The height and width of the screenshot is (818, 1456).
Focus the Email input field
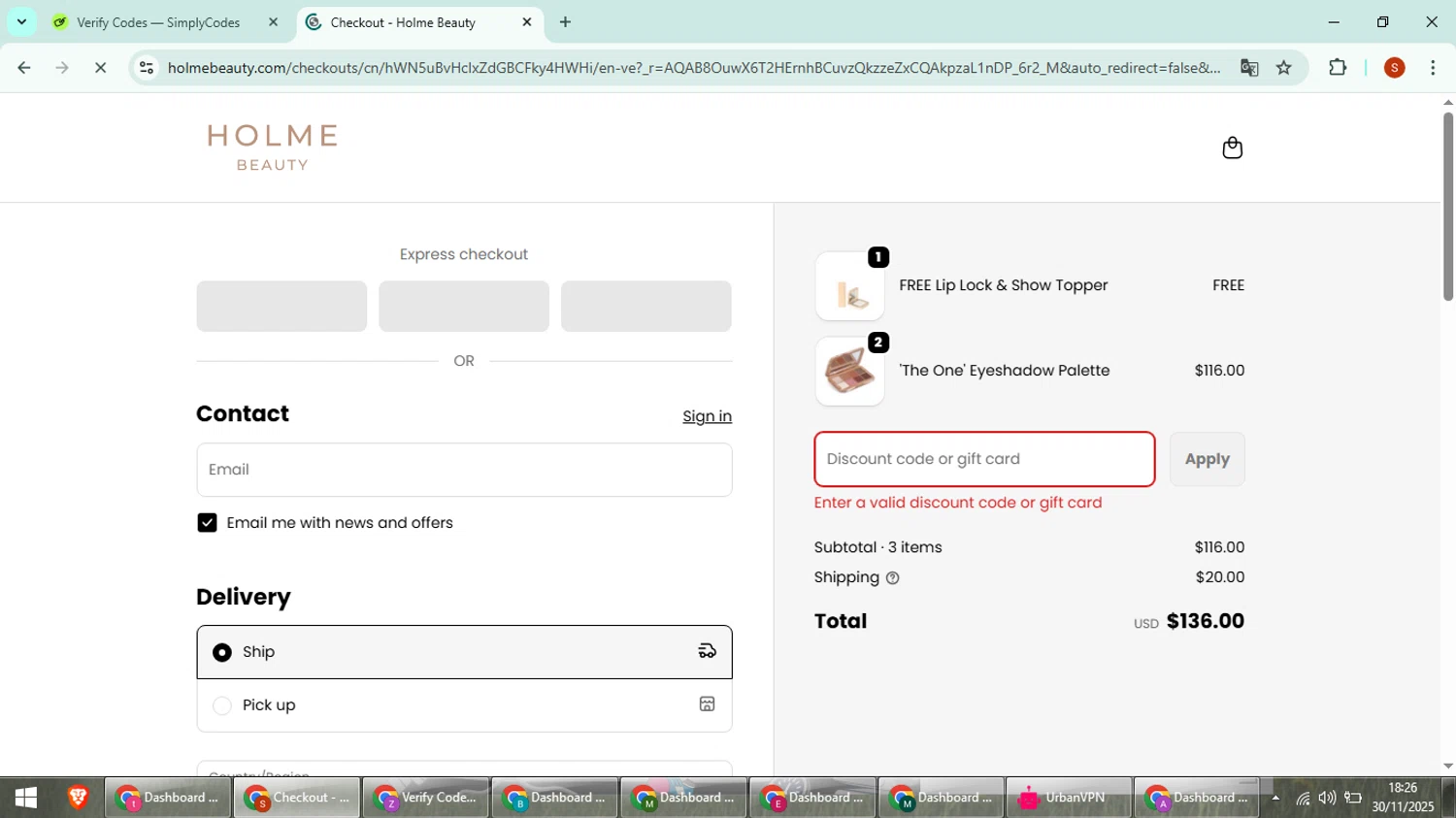464,470
